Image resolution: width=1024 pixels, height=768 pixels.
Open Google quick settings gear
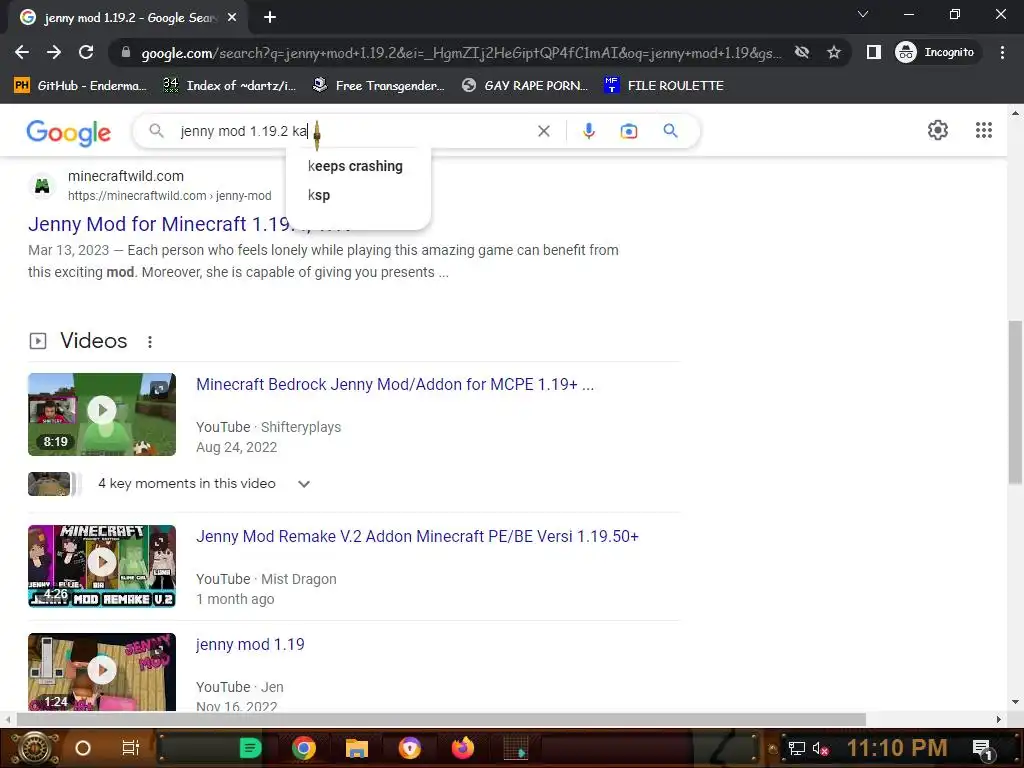[x=938, y=130]
